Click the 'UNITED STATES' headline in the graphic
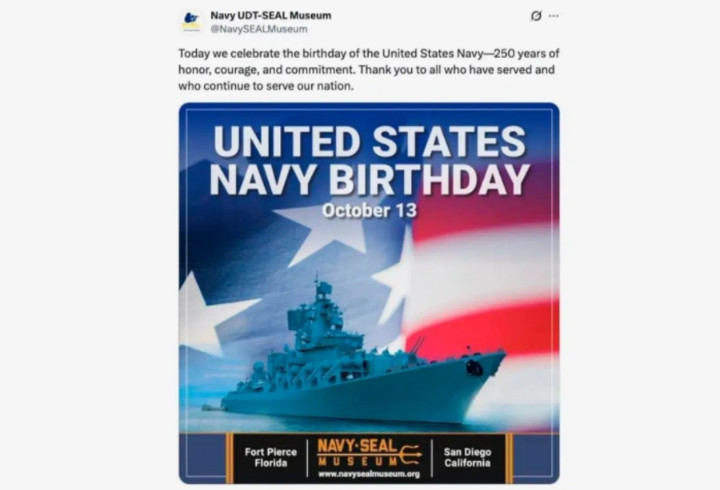The height and width of the screenshot is (490, 720). [370, 141]
